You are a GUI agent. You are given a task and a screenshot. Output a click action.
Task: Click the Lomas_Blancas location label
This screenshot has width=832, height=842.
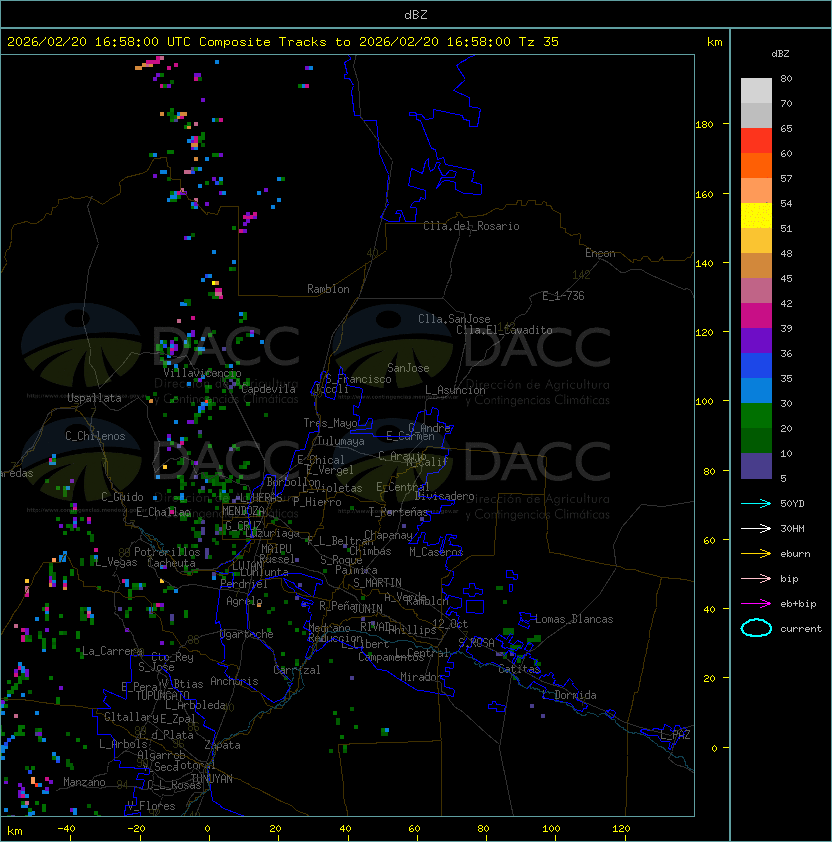point(574,619)
